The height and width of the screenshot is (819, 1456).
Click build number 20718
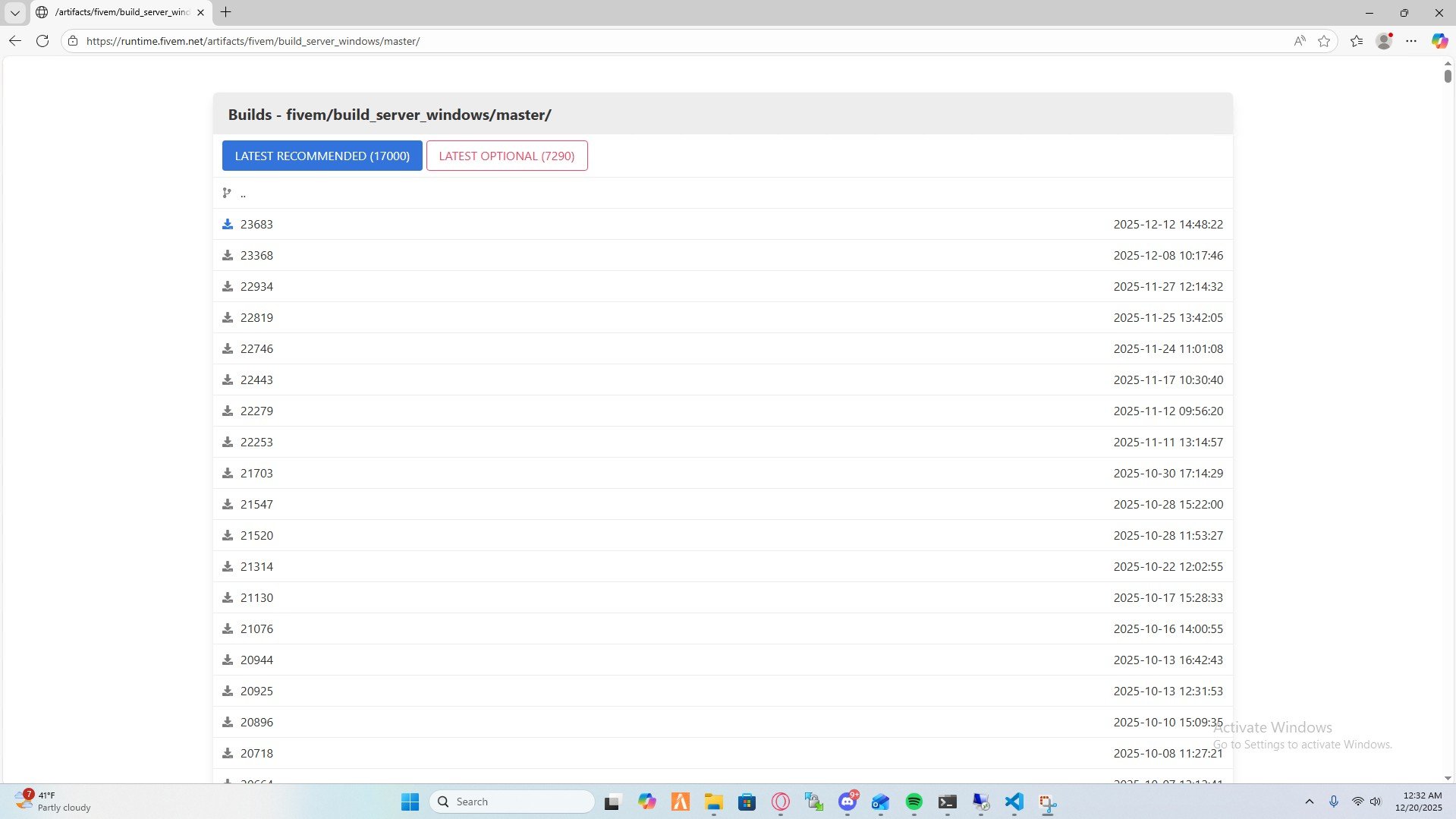tap(256, 753)
